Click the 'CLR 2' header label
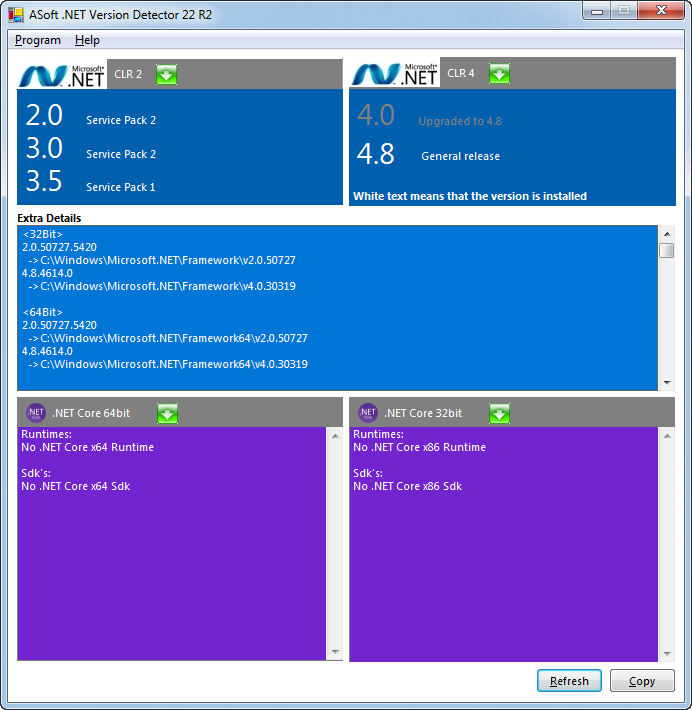The image size is (692, 710). click(128, 74)
